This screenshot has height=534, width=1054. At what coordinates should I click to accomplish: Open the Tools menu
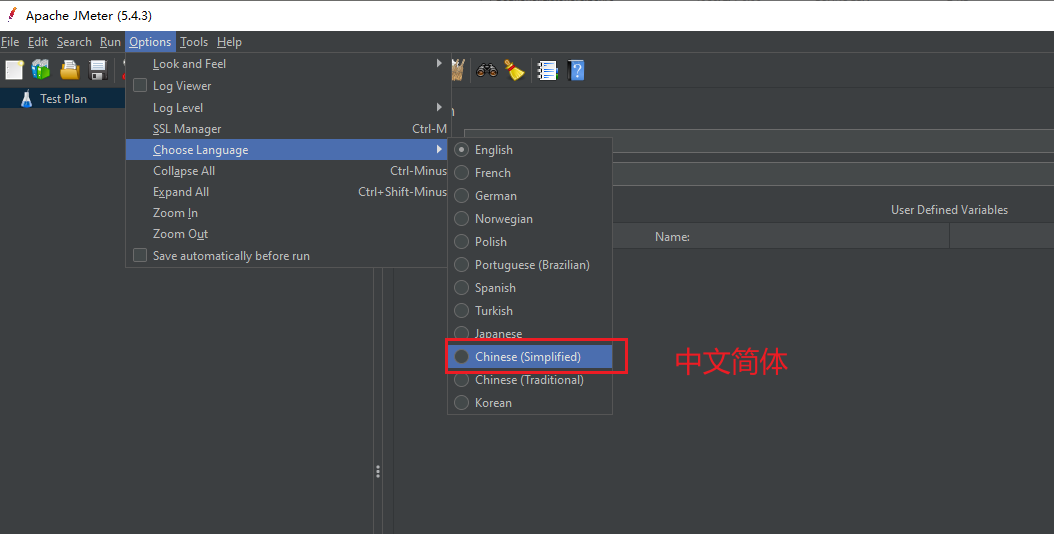pyautogui.click(x=194, y=42)
